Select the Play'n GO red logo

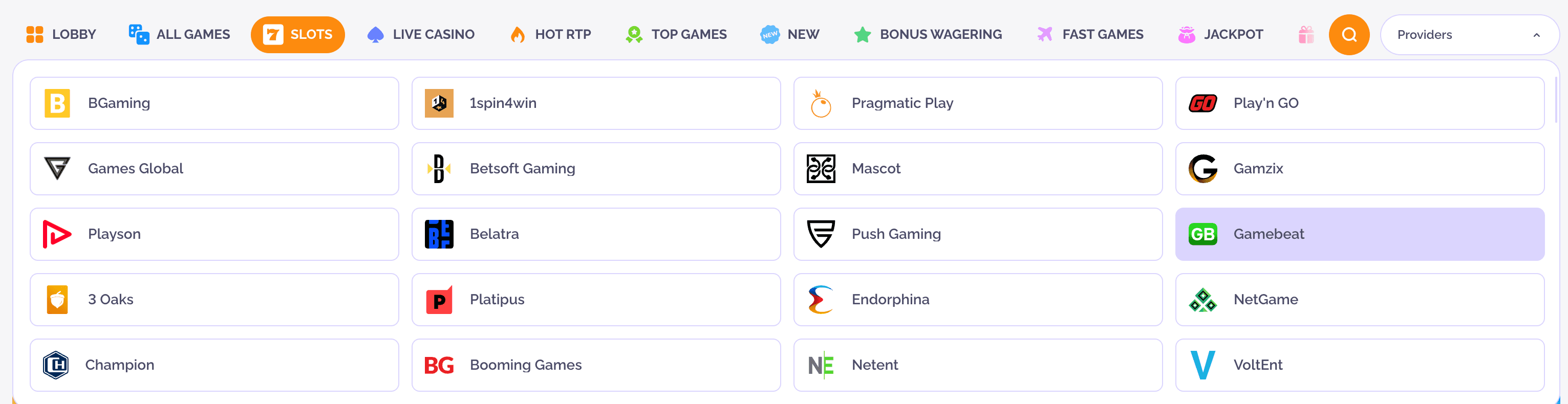click(x=1203, y=103)
